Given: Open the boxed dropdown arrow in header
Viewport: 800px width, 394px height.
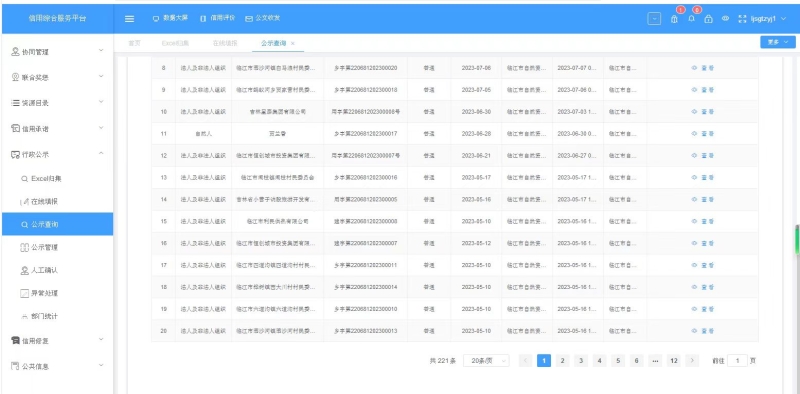Looking at the screenshot, I should [654, 19].
